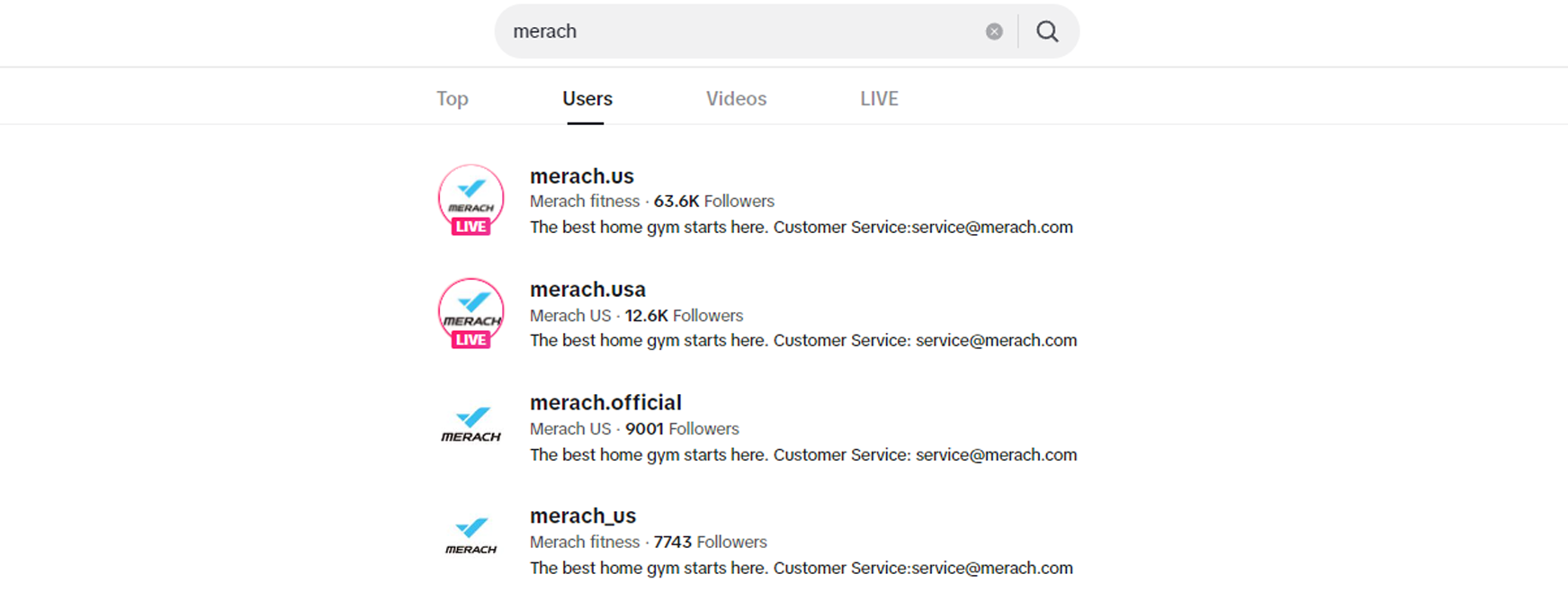Open the merach.us username link
Viewport: 1568px width, 592px height.
[581, 176]
